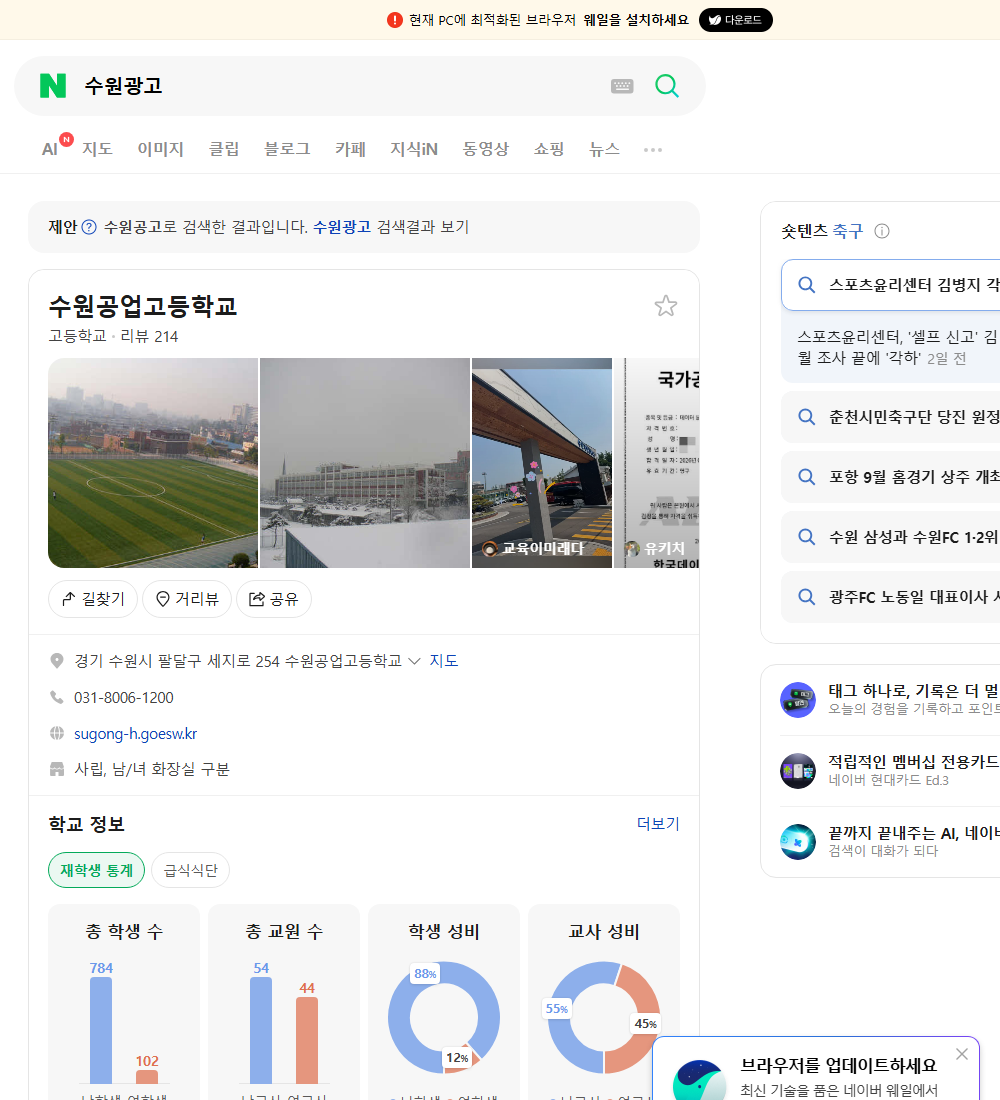Open the 수원광고 original search results link
Screen dimensions: 1000x1100
342,227
